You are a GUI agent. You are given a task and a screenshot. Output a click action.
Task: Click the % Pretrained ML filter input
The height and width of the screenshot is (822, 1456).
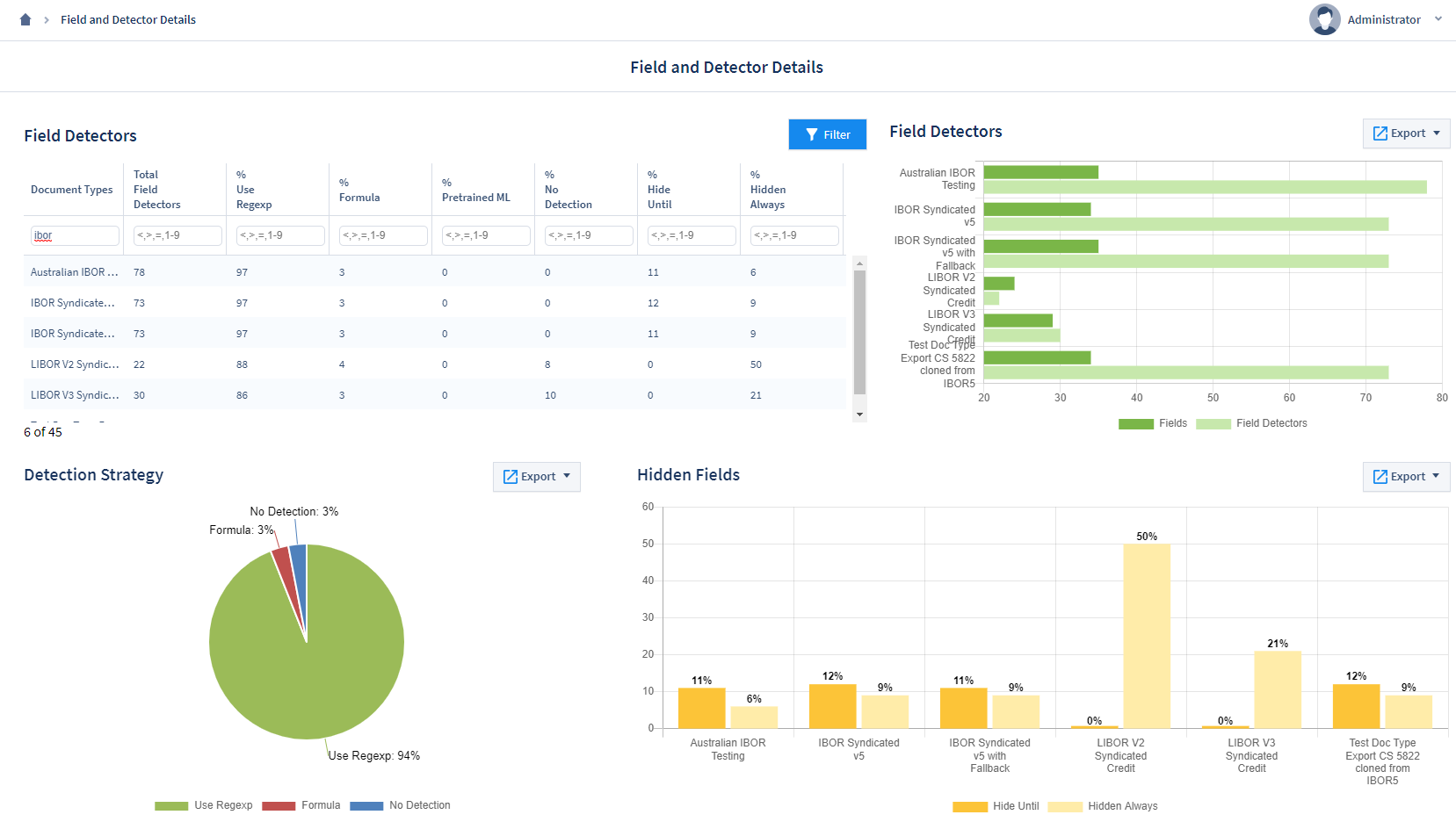click(x=486, y=235)
